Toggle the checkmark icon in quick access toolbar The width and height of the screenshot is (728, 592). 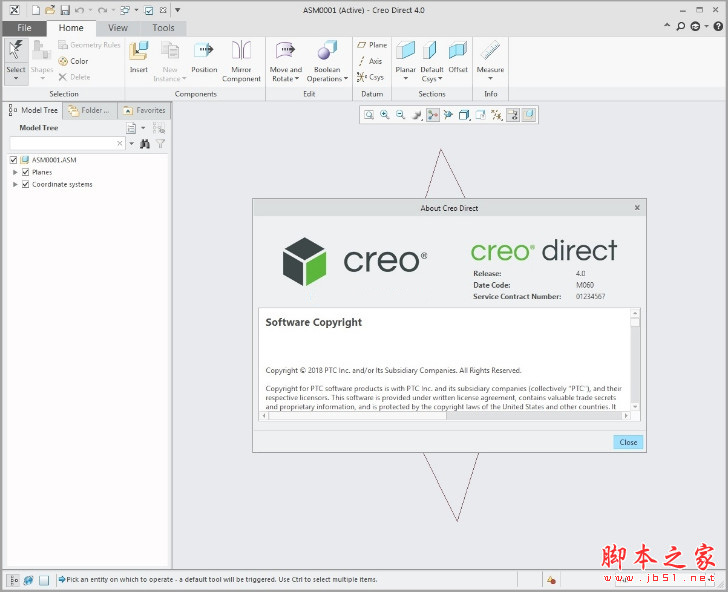[149, 10]
